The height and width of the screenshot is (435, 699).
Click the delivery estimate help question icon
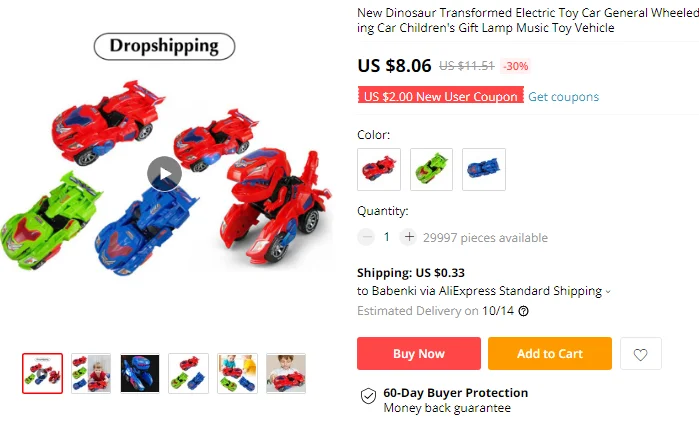click(524, 311)
